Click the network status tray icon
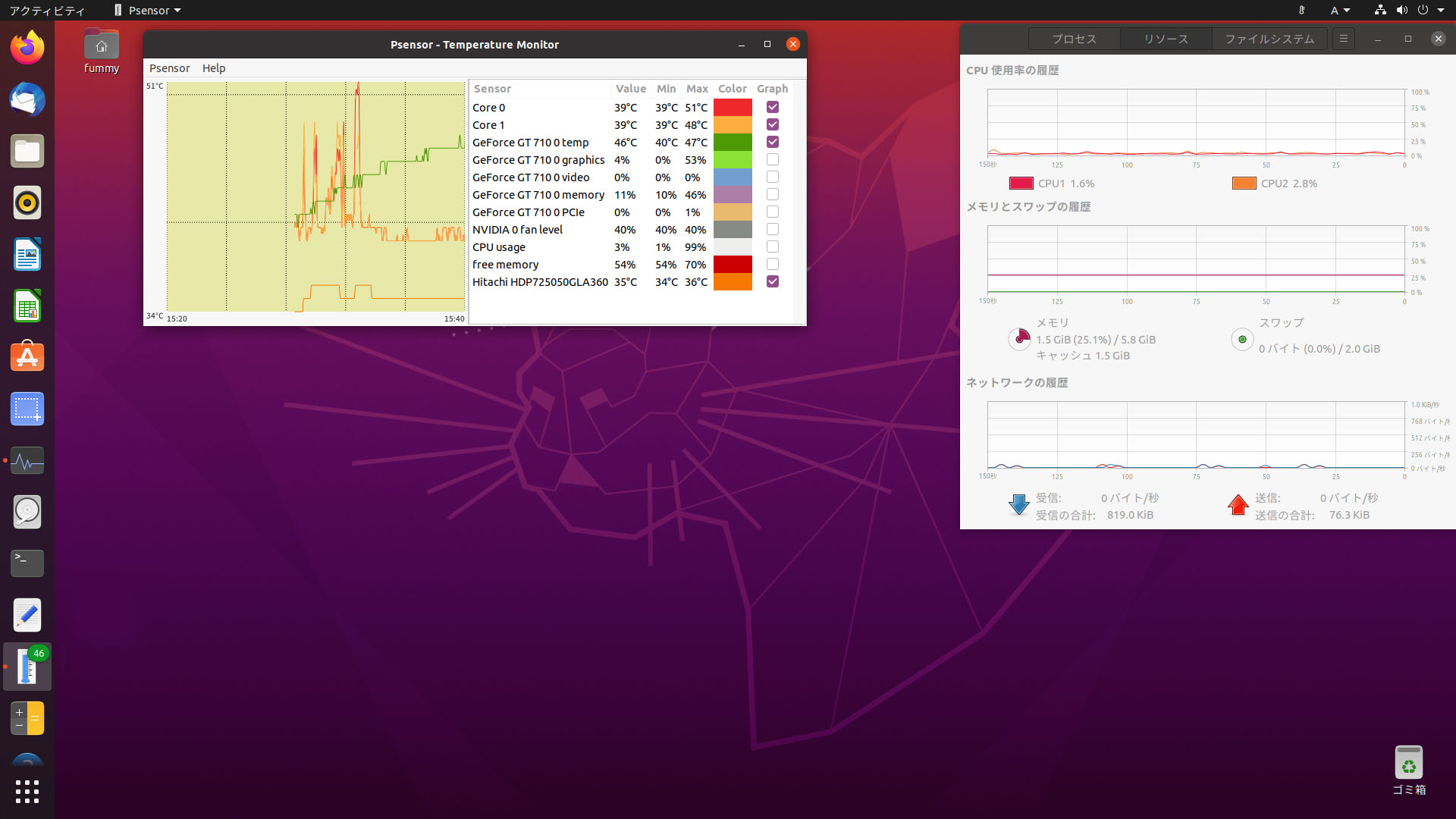The width and height of the screenshot is (1456, 819). point(1380,11)
